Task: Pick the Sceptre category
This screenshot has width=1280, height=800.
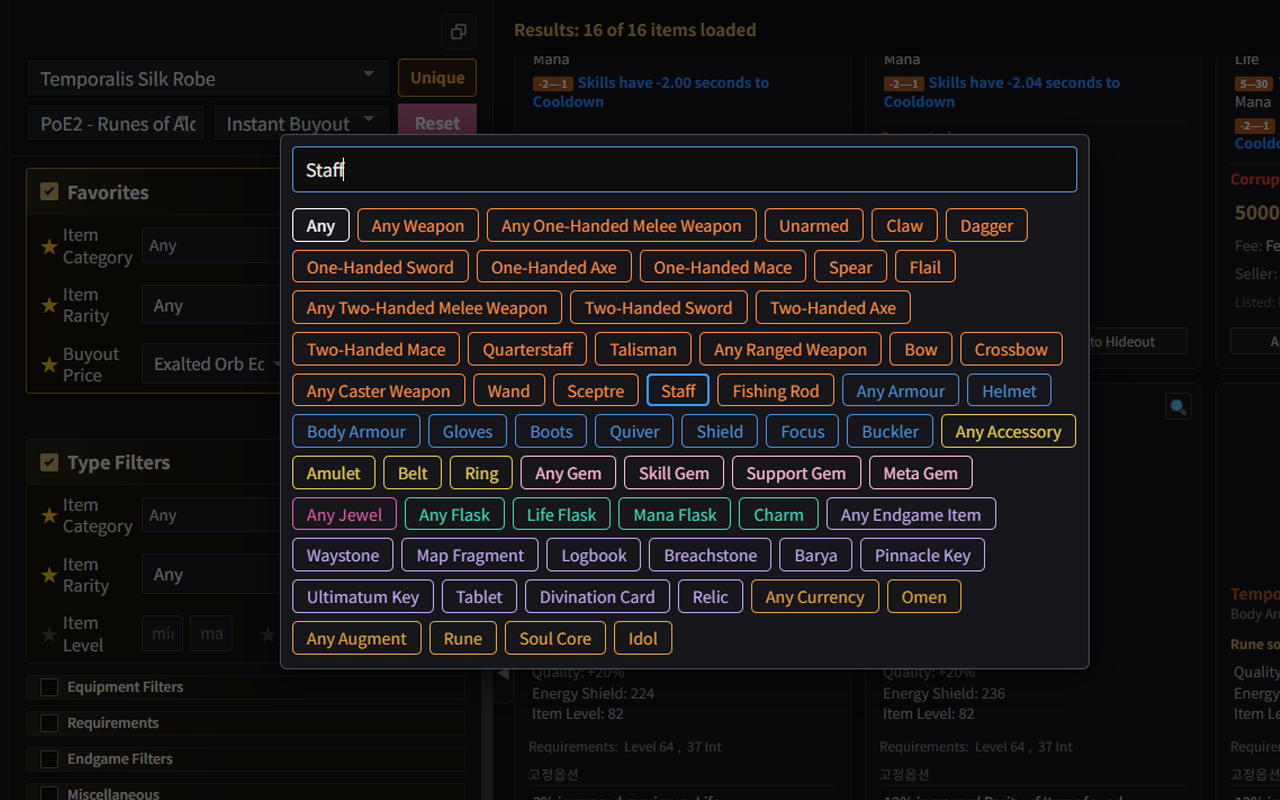Action: (596, 391)
